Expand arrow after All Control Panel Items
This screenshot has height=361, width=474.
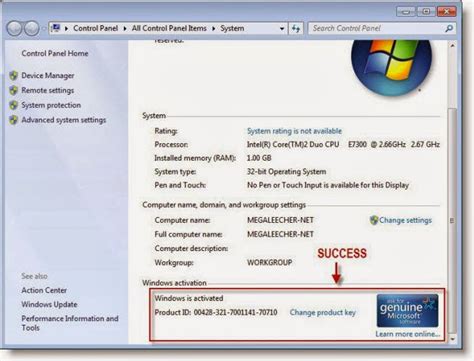point(214,29)
